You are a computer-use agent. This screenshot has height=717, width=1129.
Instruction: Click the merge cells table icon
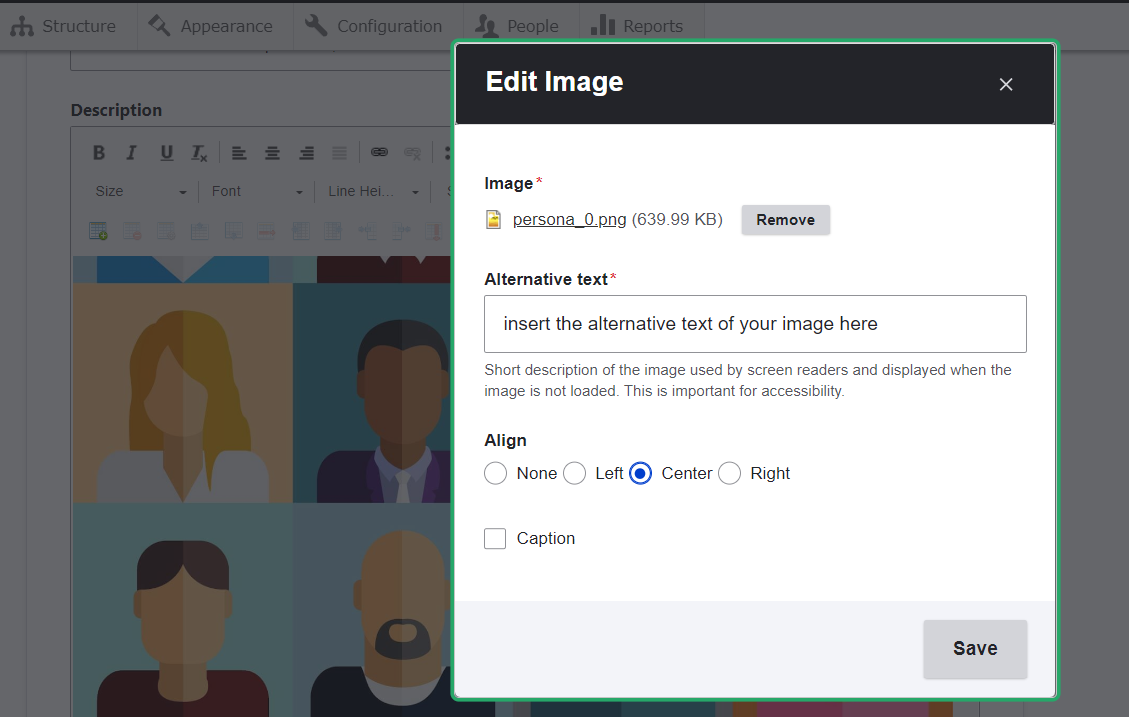coord(367,231)
